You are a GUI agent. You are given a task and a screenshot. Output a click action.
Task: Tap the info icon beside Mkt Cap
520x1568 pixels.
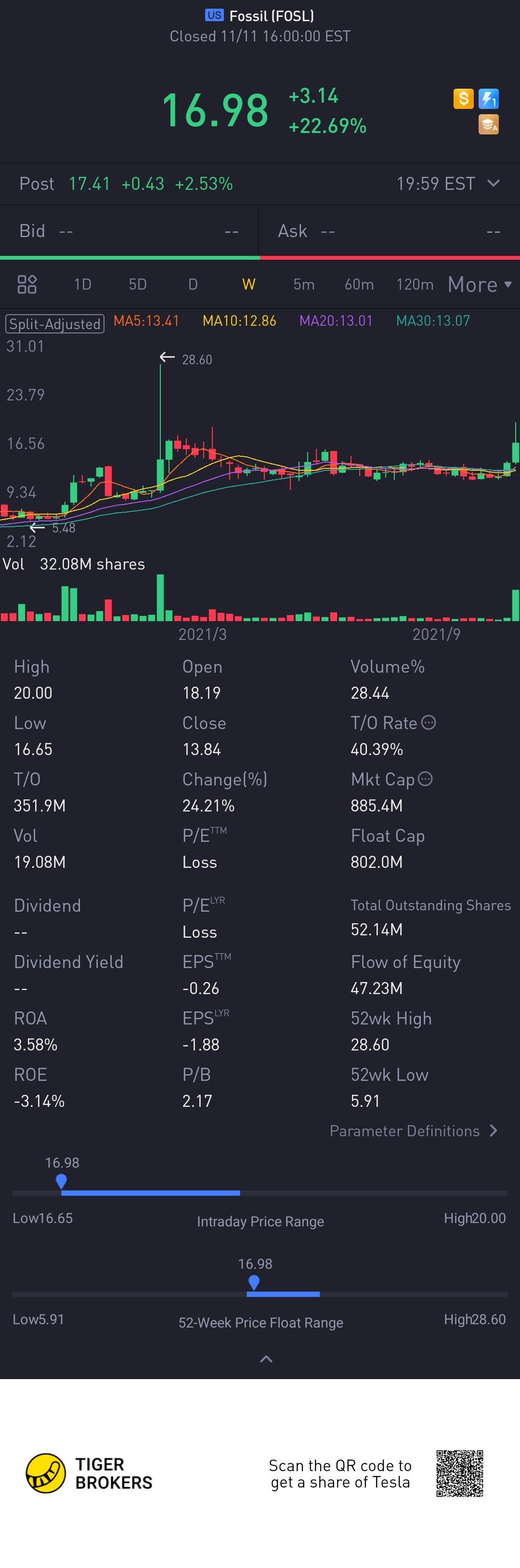coord(425,779)
